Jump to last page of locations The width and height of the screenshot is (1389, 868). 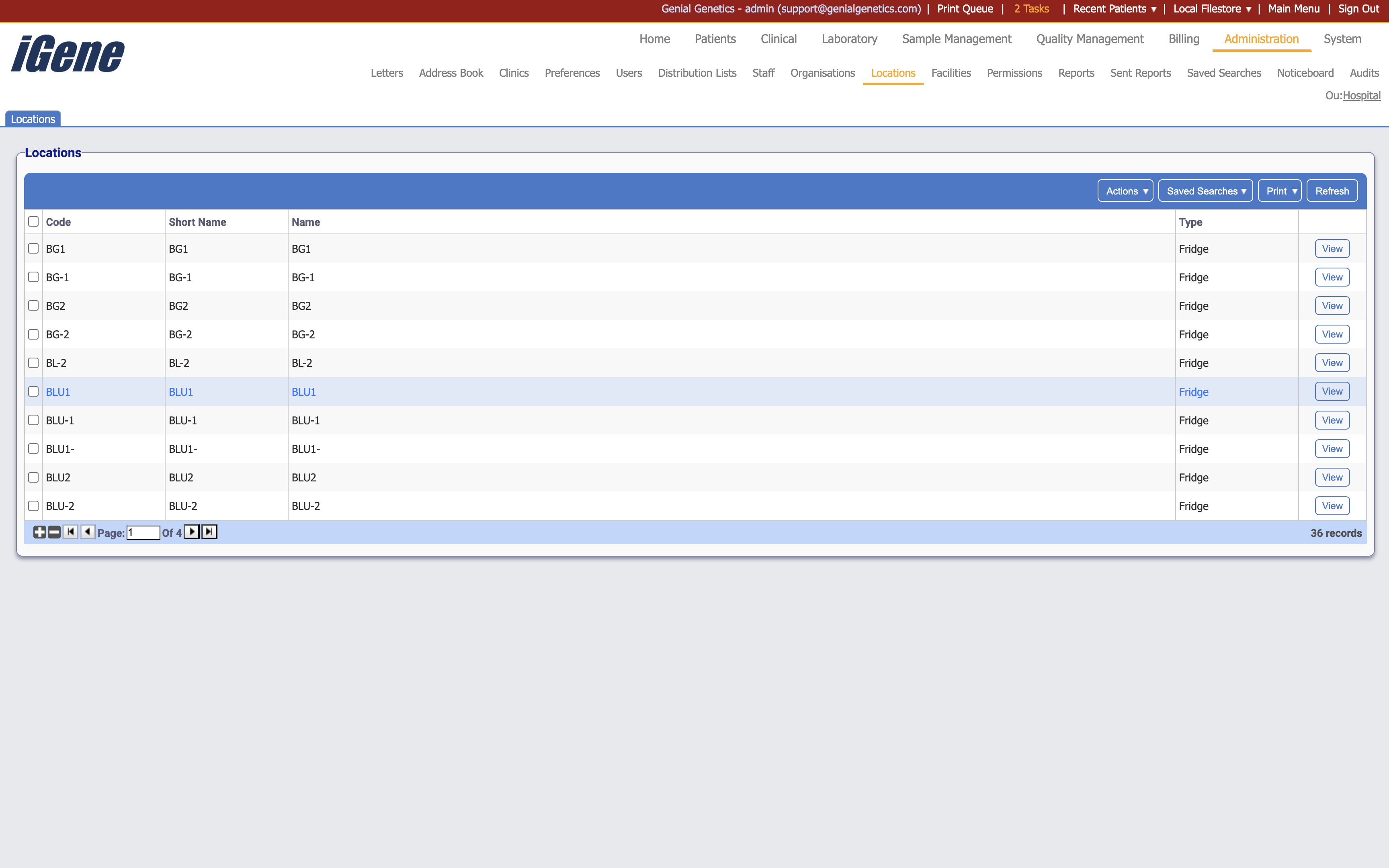(209, 532)
